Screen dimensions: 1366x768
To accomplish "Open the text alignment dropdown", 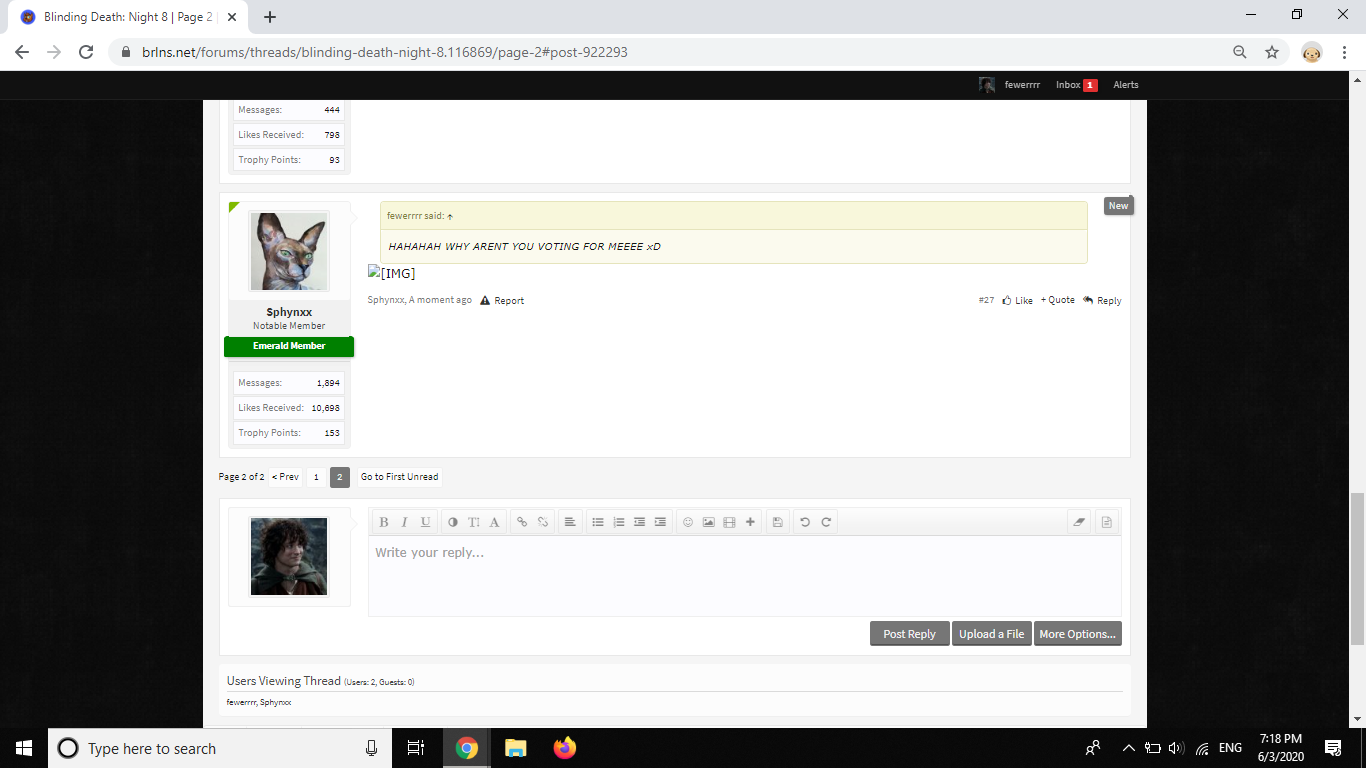I will (x=570, y=522).
